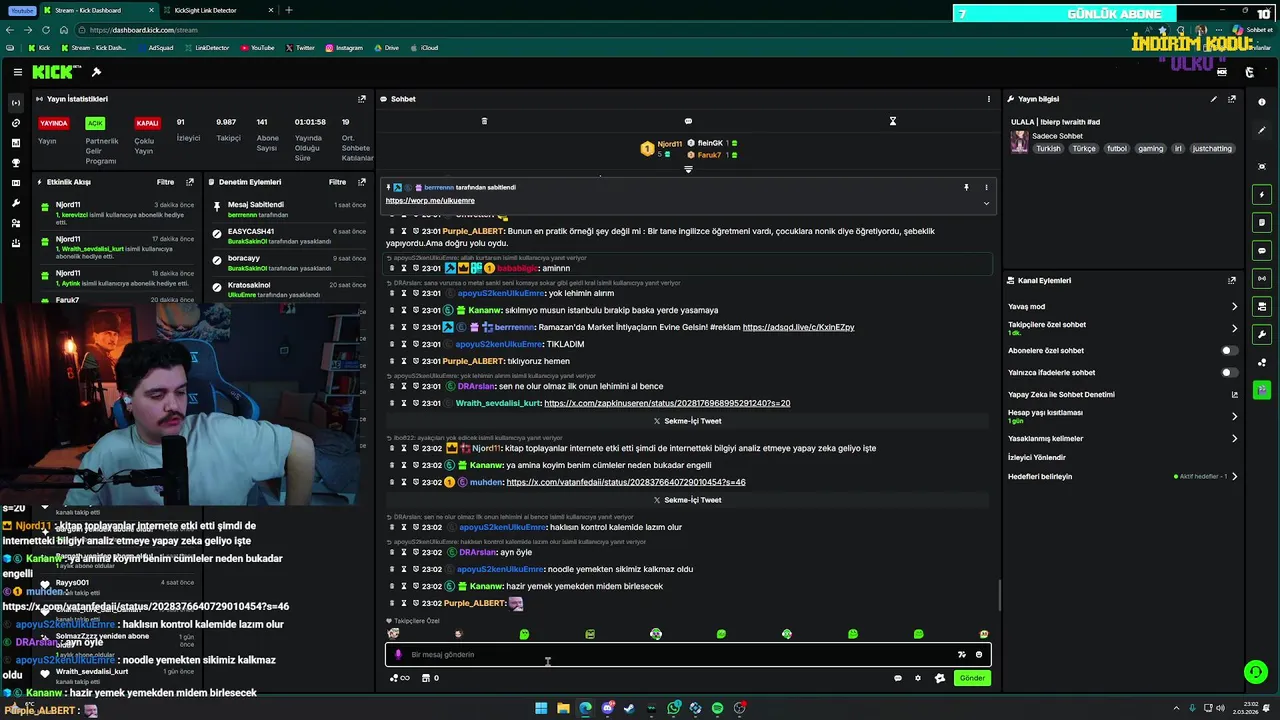This screenshot has width=1280, height=720.
Task: Open muhden's x.com vatanfedaii link
Action: click(x=626, y=482)
